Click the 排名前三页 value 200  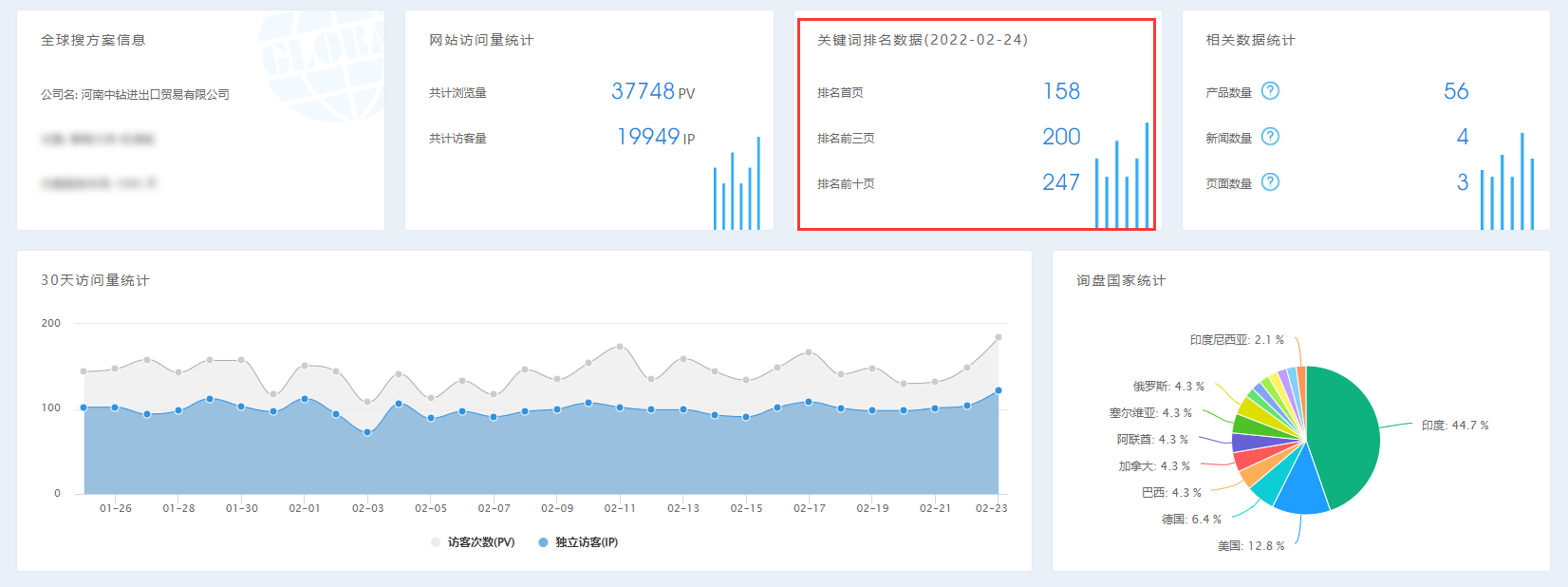pos(1061,137)
